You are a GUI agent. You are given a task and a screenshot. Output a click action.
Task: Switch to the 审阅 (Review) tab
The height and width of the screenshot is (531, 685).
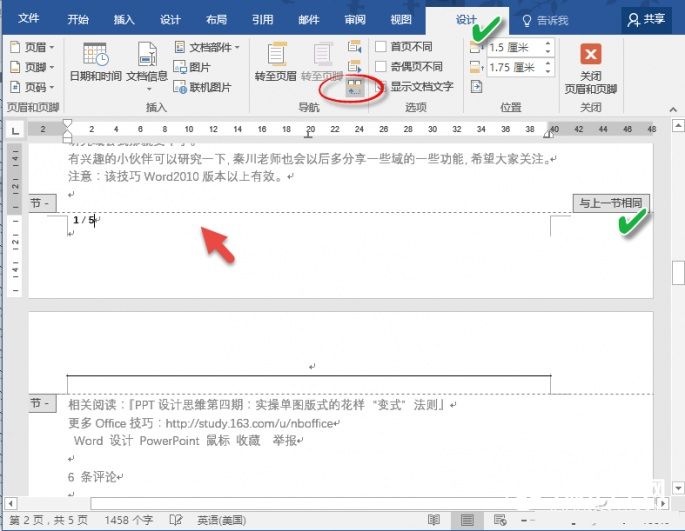pos(355,19)
